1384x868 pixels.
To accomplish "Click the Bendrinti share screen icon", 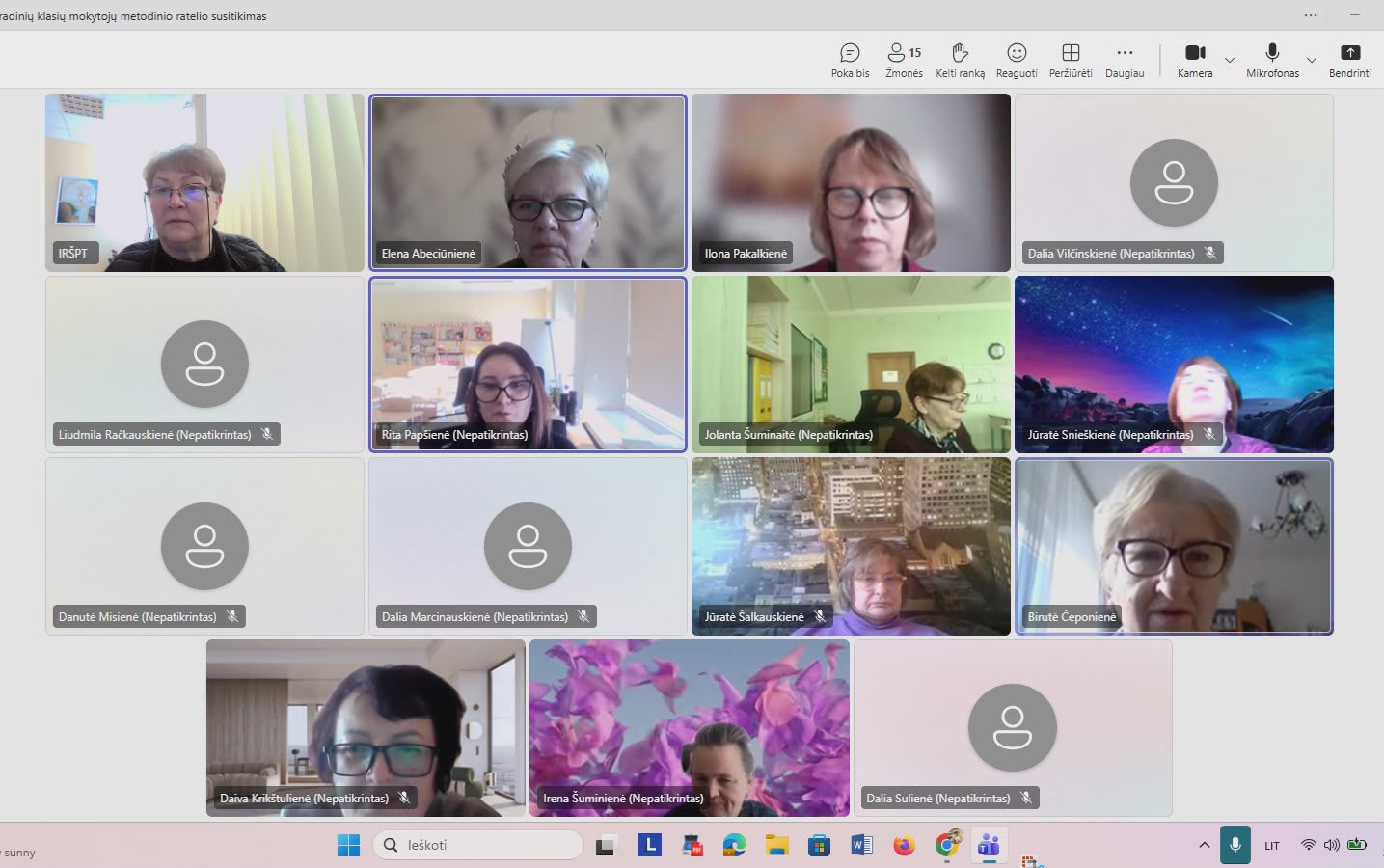I will click(x=1349, y=60).
